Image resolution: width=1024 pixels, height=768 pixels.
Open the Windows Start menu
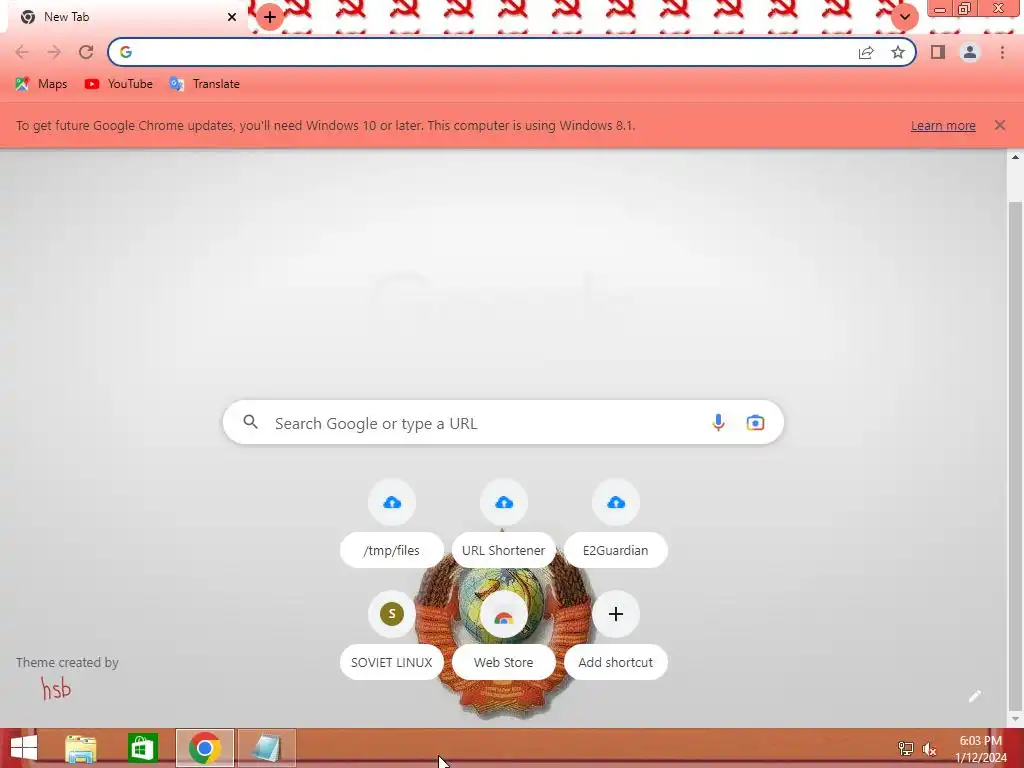[x=24, y=748]
